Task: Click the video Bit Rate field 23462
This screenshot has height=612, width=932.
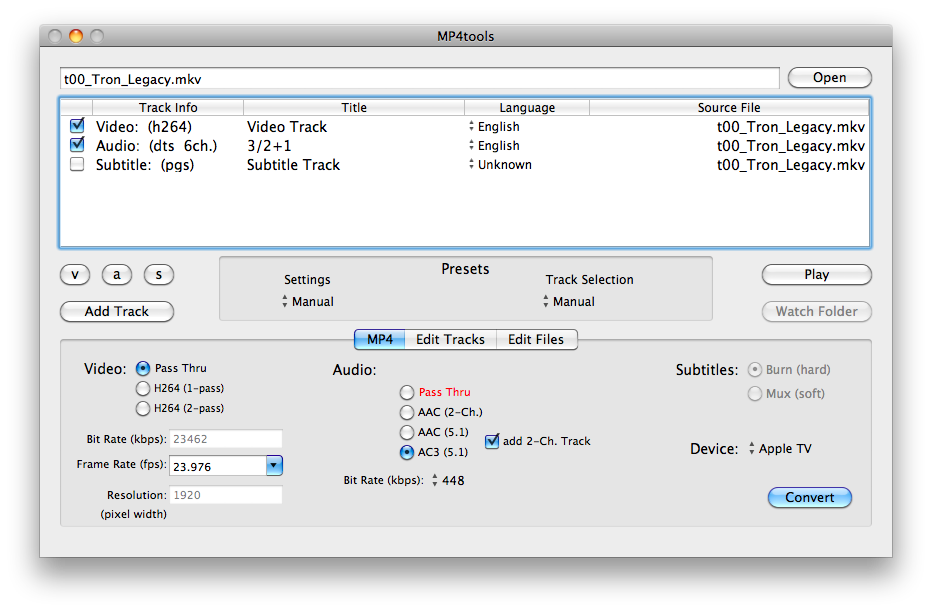Action: [226, 439]
